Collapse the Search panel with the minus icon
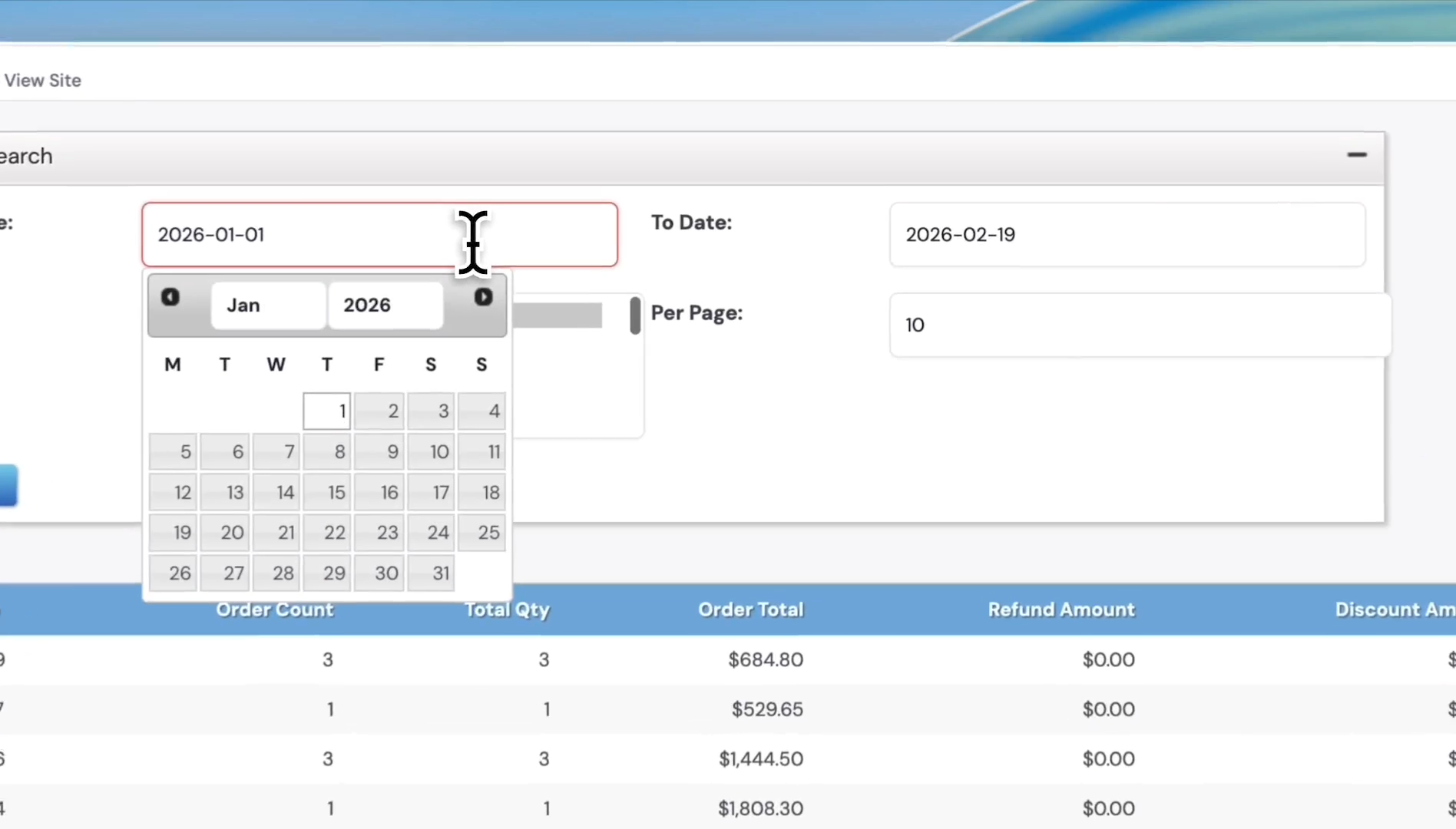This screenshot has height=829, width=1456. click(1357, 155)
